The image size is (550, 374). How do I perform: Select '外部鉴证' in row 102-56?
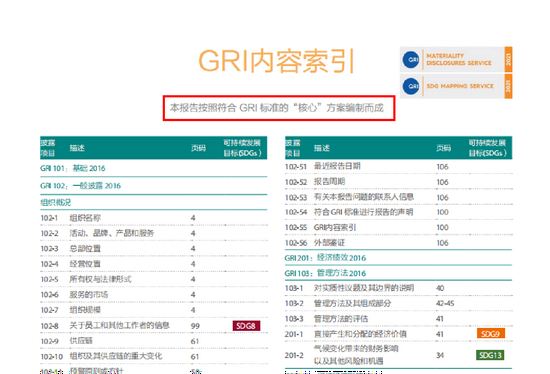[x=329, y=243]
